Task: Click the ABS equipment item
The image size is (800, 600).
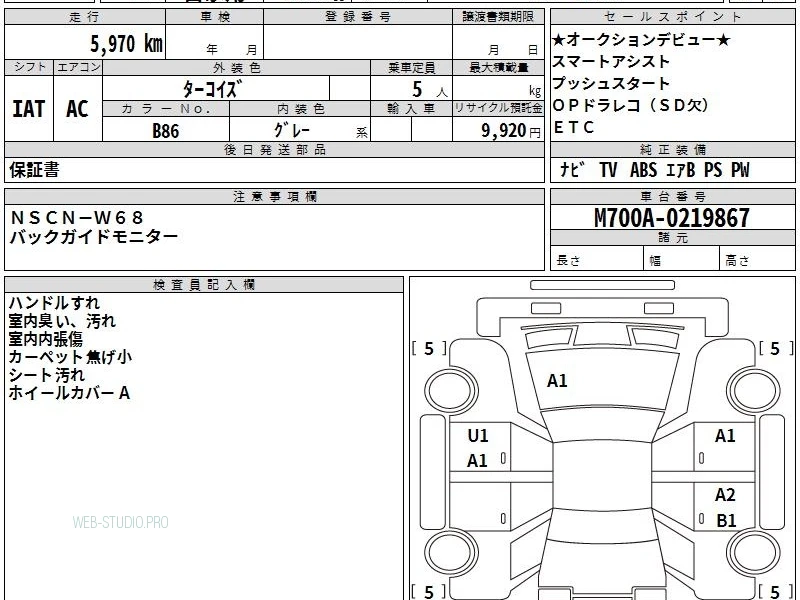Action: point(643,170)
